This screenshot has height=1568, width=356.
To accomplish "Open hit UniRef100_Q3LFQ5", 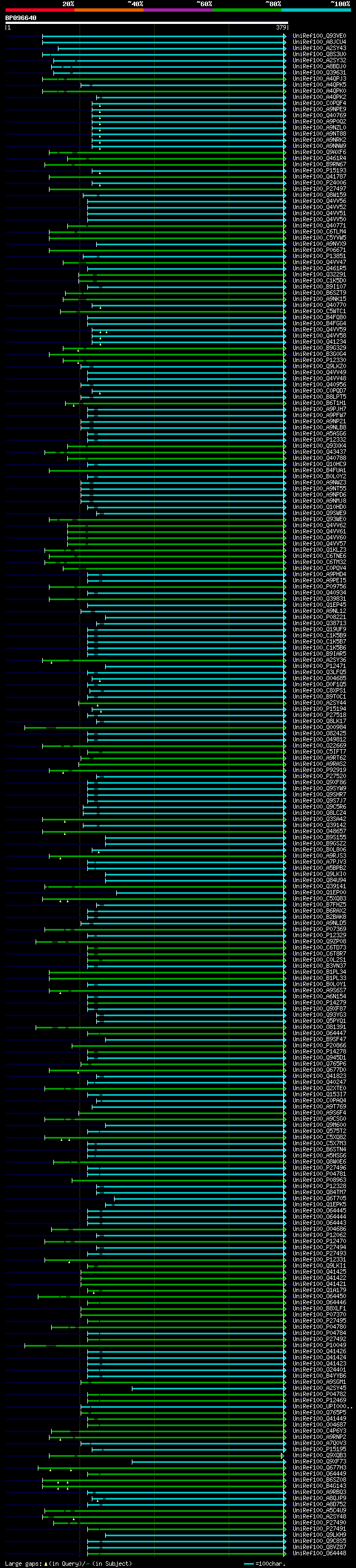I will pos(319,672).
